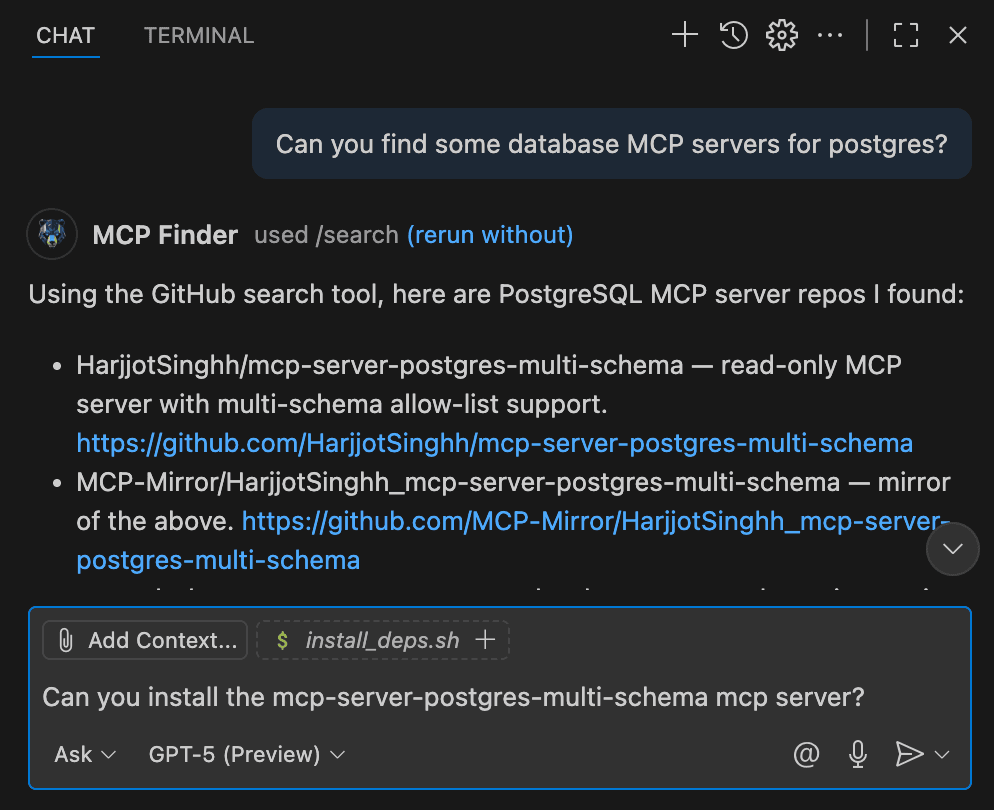994x810 pixels.
Task: Click the Add Context button
Action: coord(145,640)
